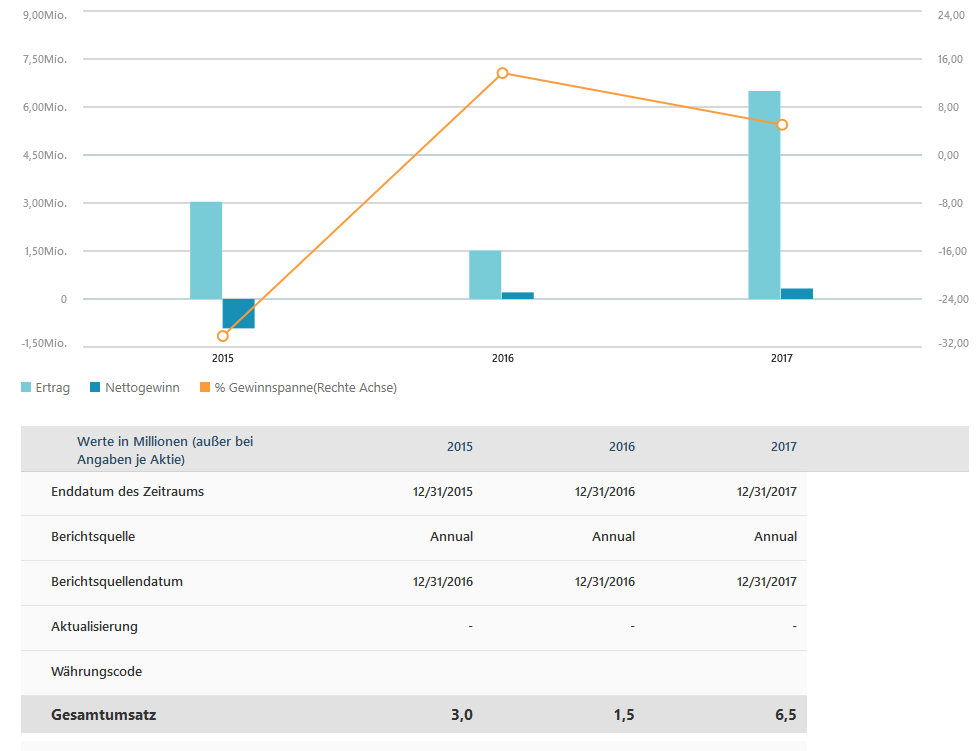Viewport: 979px width, 751px height.
Task: Click the Gesamtumsatz value '6,5'
Action: coord(785,715)
